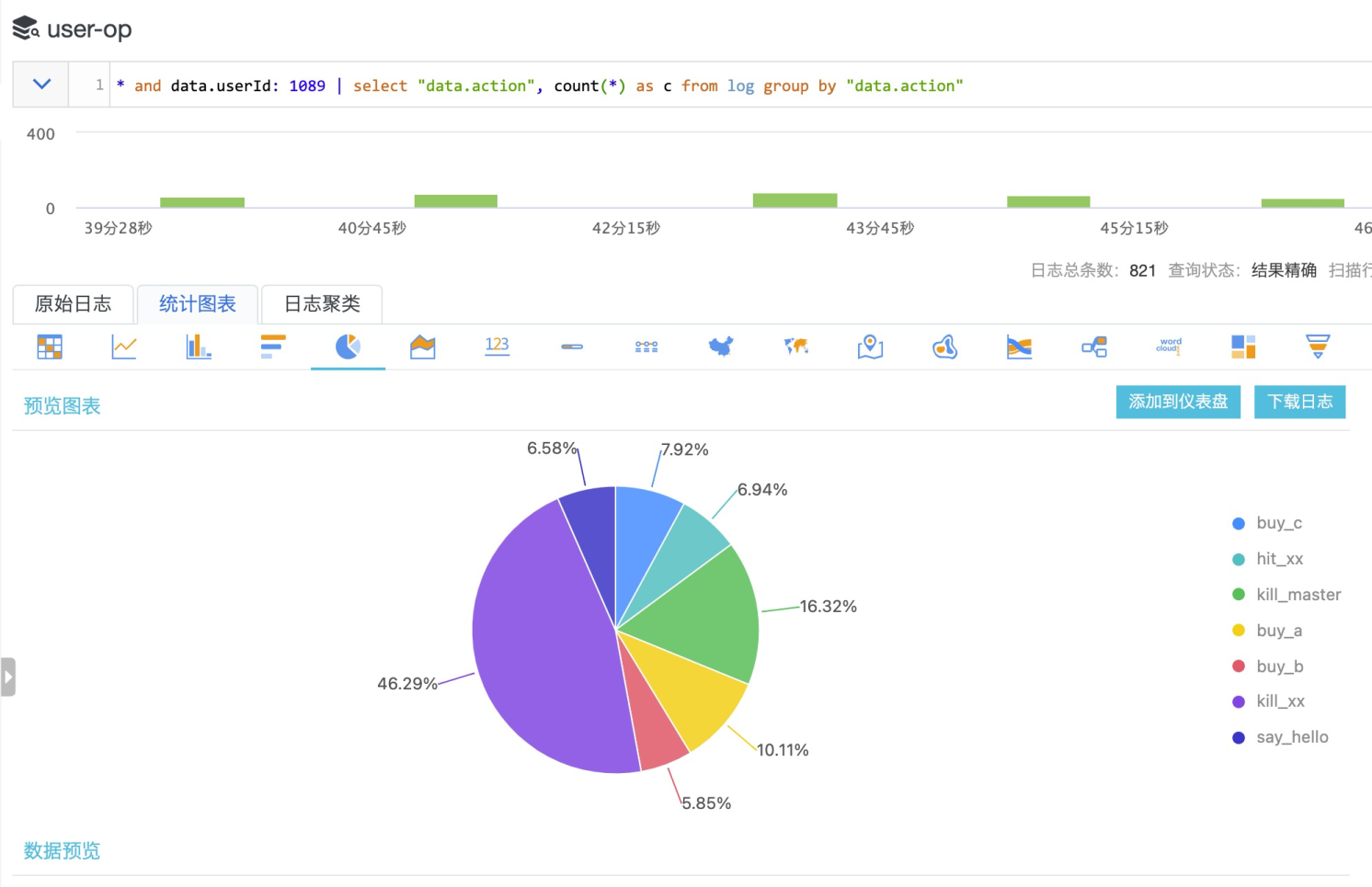Select the China map chart icon

(721, 347)
